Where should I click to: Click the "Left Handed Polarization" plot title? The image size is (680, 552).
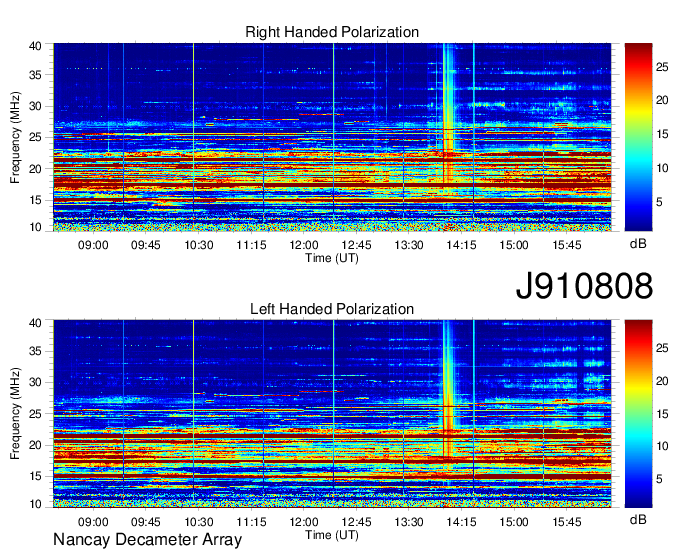pyautogui.click(x=332, y=309)
